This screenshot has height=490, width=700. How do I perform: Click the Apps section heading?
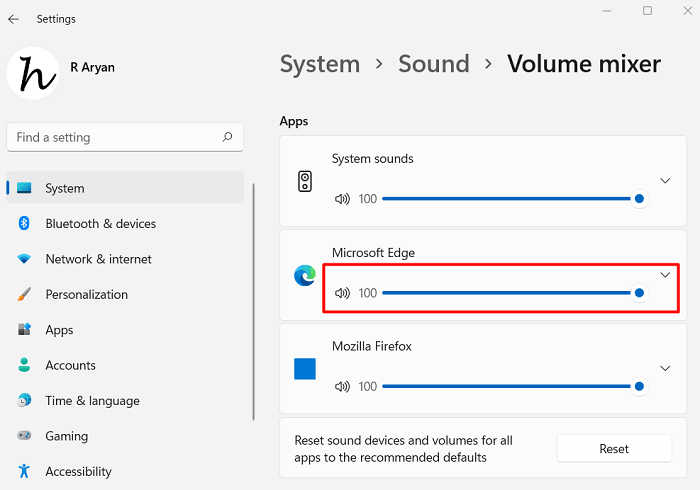(x=294, y=121)
